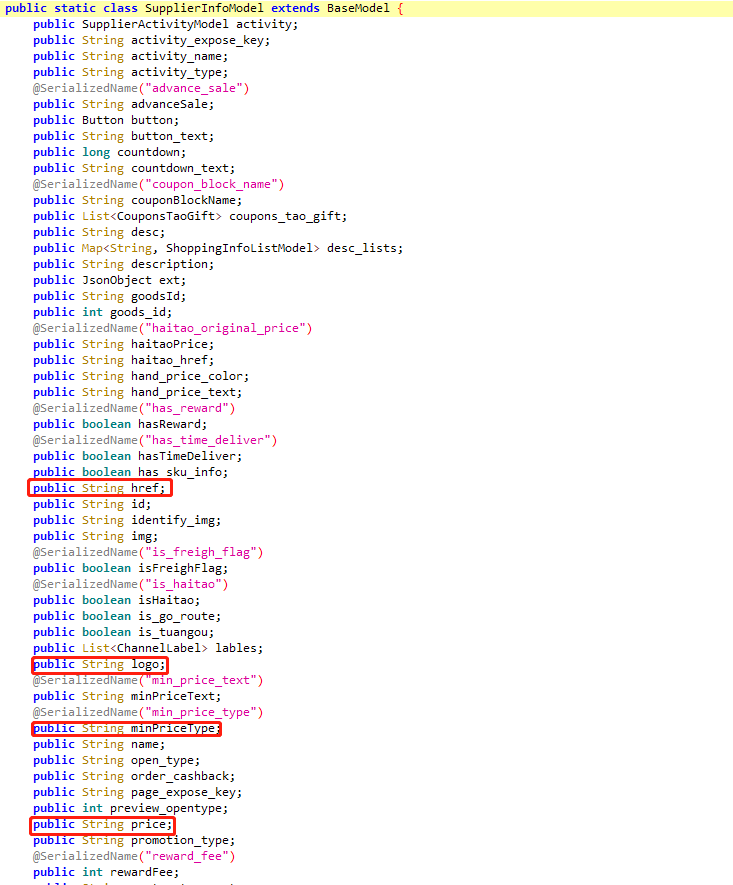Click on 'public String activity_name;'
The height and width of the screenshot is (885, 733).
tap(130, 56)
